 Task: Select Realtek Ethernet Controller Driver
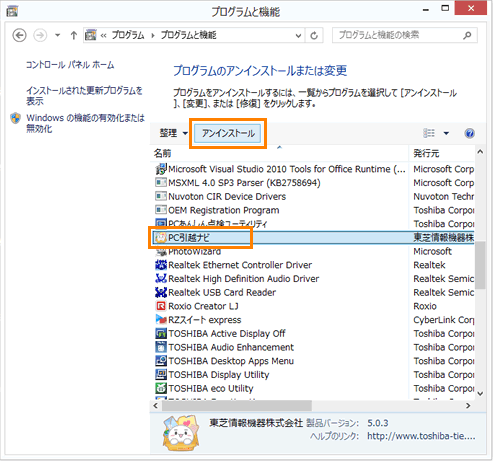point(240,265)
